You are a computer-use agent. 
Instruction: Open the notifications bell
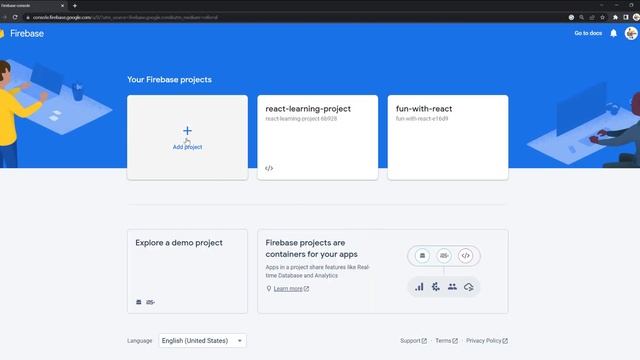[x=613, y=33]
